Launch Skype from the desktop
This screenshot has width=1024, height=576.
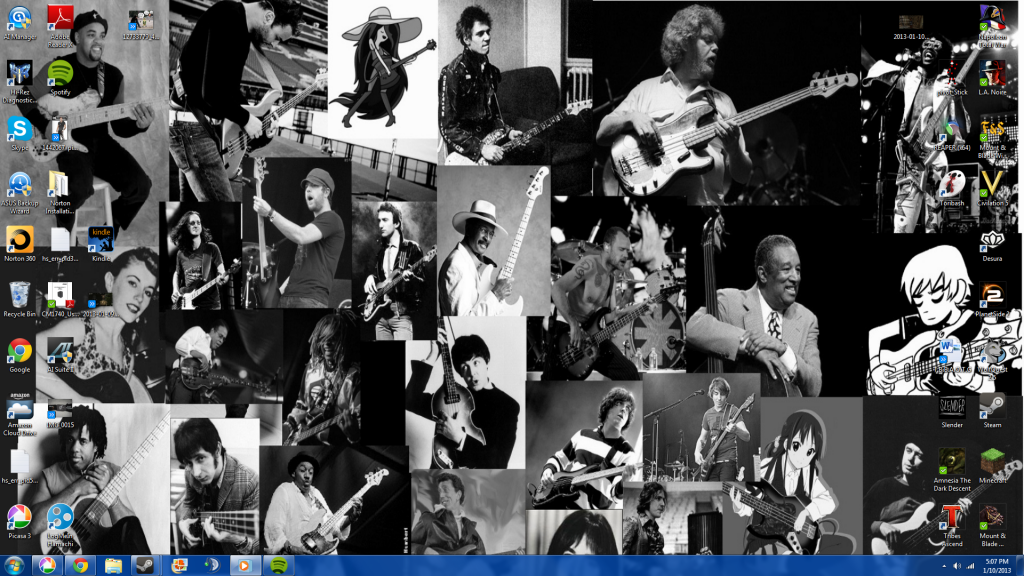[x=20, y=133]
